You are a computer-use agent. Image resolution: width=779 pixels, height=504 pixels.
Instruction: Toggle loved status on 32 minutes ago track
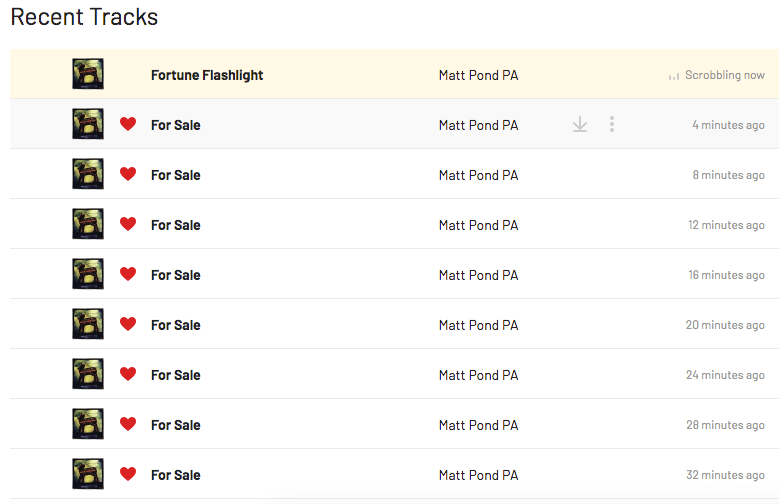(x=128, y=474)
